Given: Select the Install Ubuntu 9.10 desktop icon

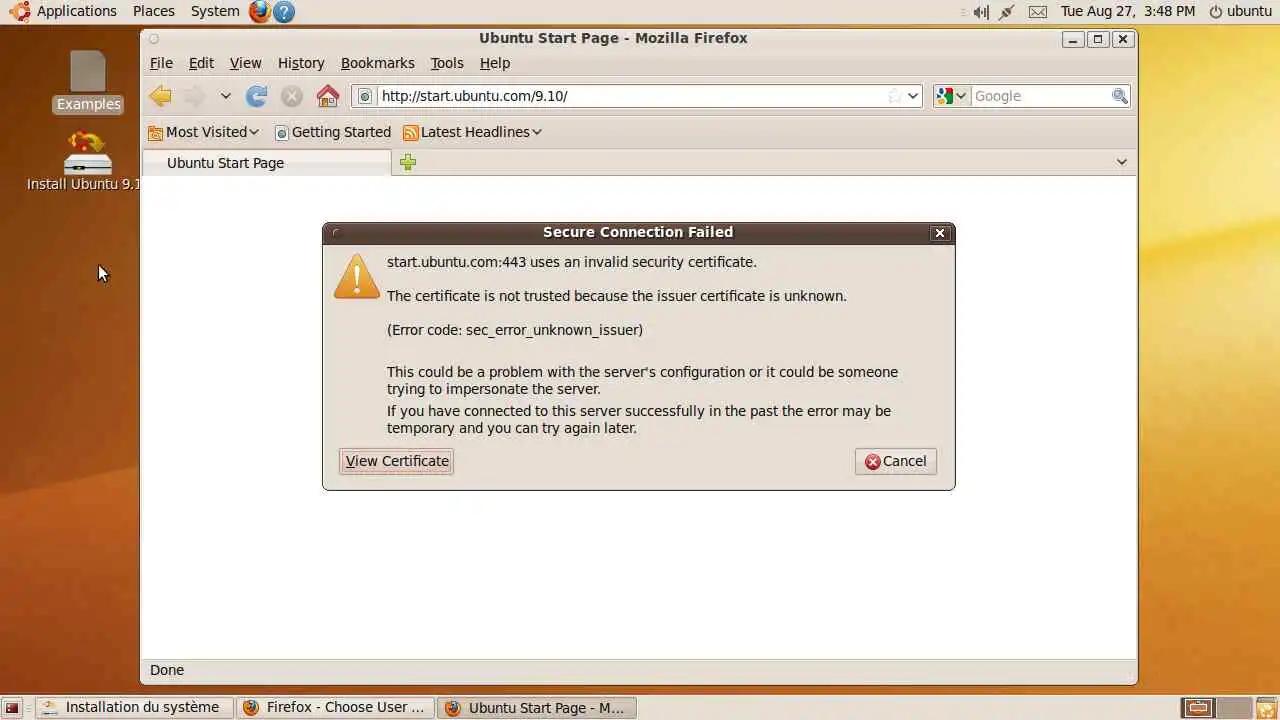Looking at the screenshot, I should coord(84,161).
